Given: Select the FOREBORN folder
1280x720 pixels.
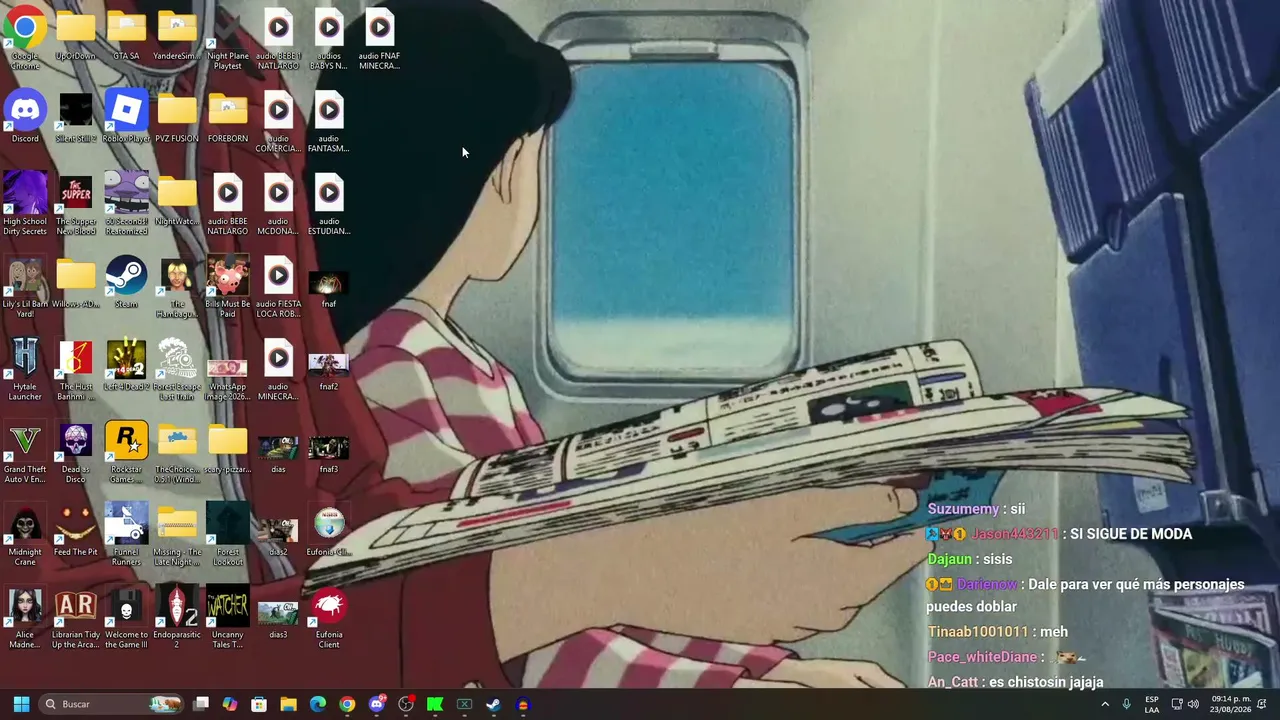Looking at the screenshot, I should coord(228,117).
